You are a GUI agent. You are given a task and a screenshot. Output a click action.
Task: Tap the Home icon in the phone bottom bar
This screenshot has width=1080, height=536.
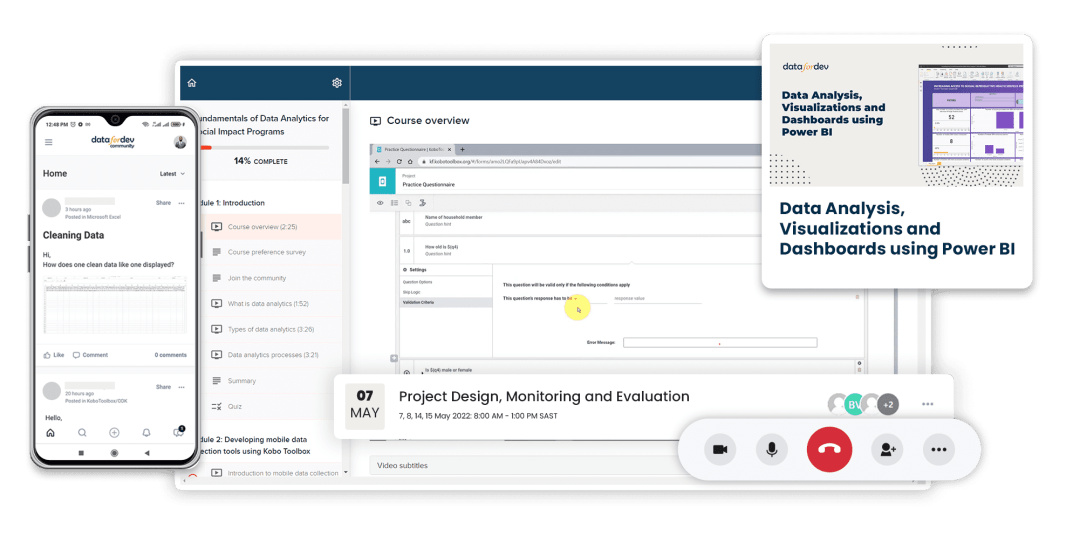pos(50,433)
